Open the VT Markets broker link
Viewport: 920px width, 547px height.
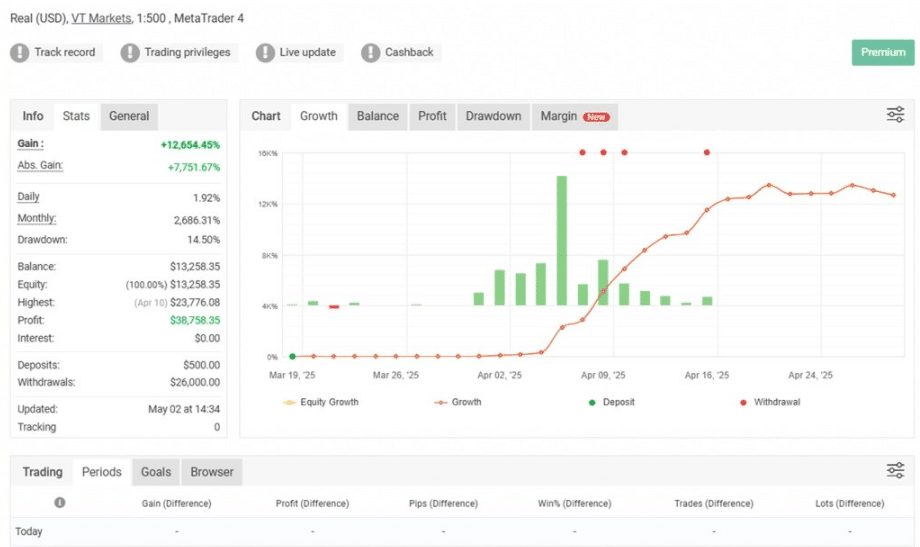101,18
